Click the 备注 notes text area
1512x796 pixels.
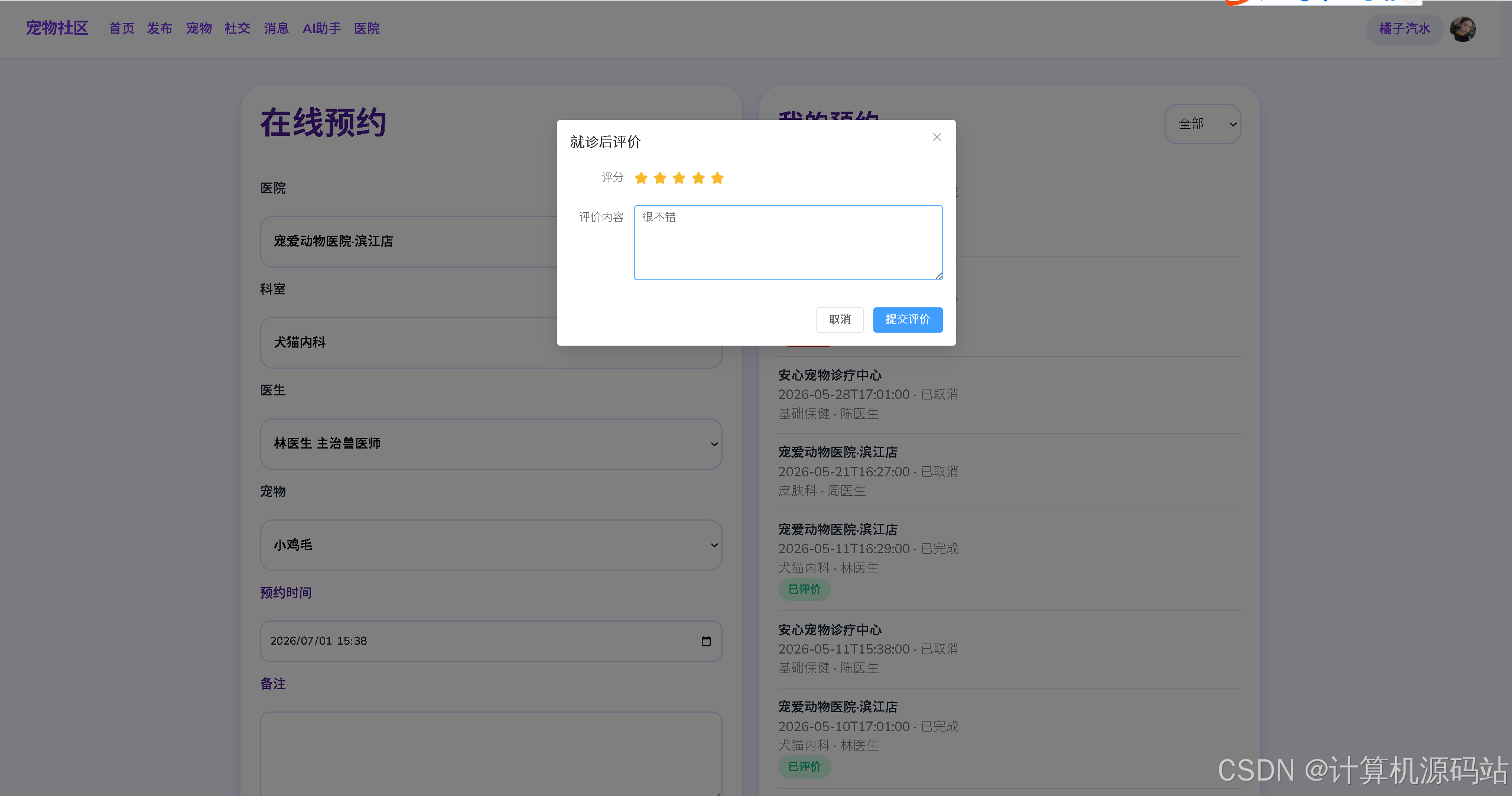(x=491, y=754)
